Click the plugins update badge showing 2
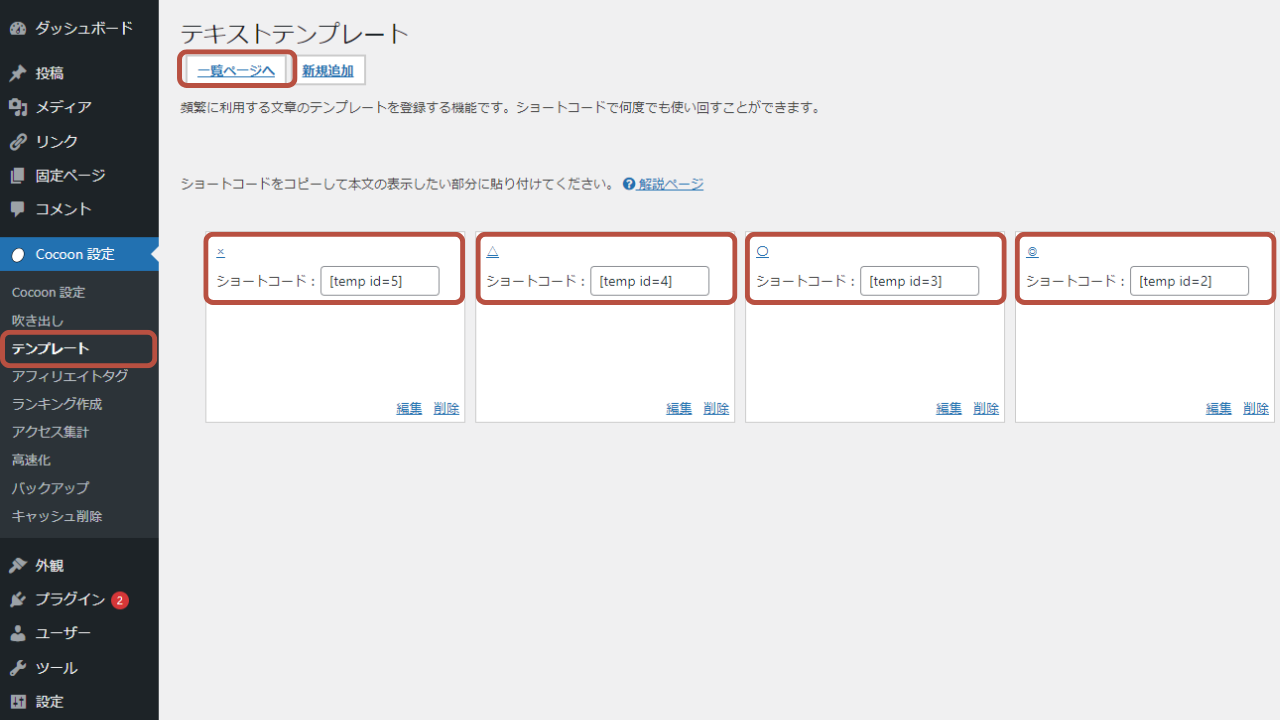This screenshot has height=720, width=1280. (120, 600)
